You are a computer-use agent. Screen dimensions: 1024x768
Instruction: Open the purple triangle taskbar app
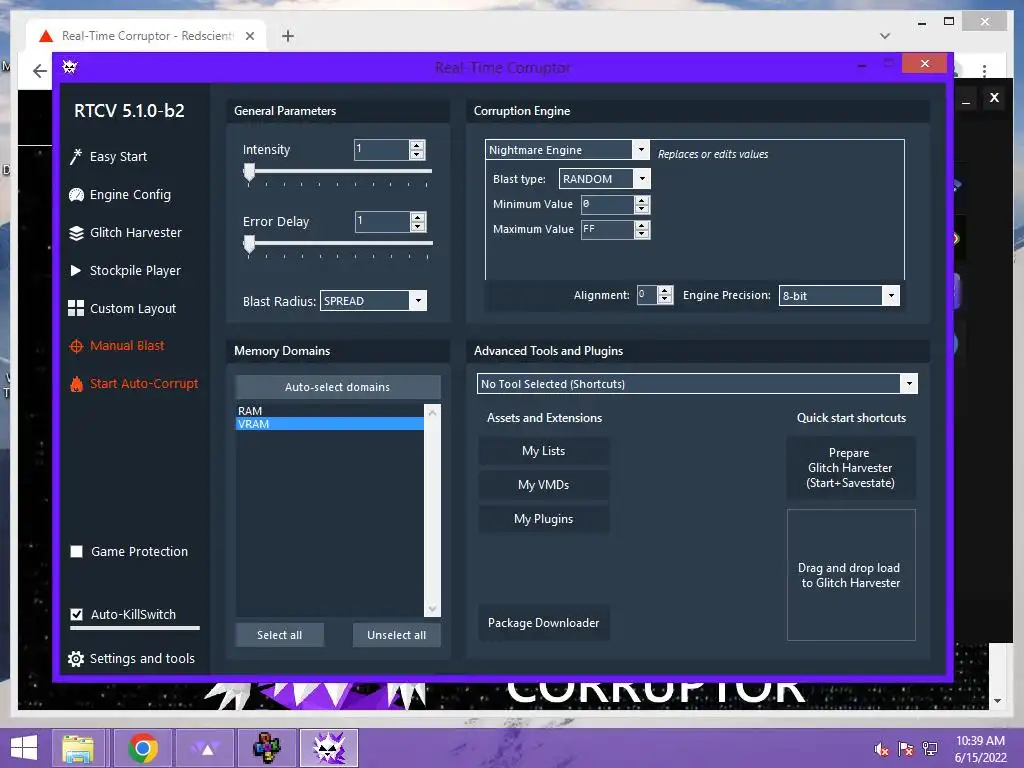coord(207,748)
